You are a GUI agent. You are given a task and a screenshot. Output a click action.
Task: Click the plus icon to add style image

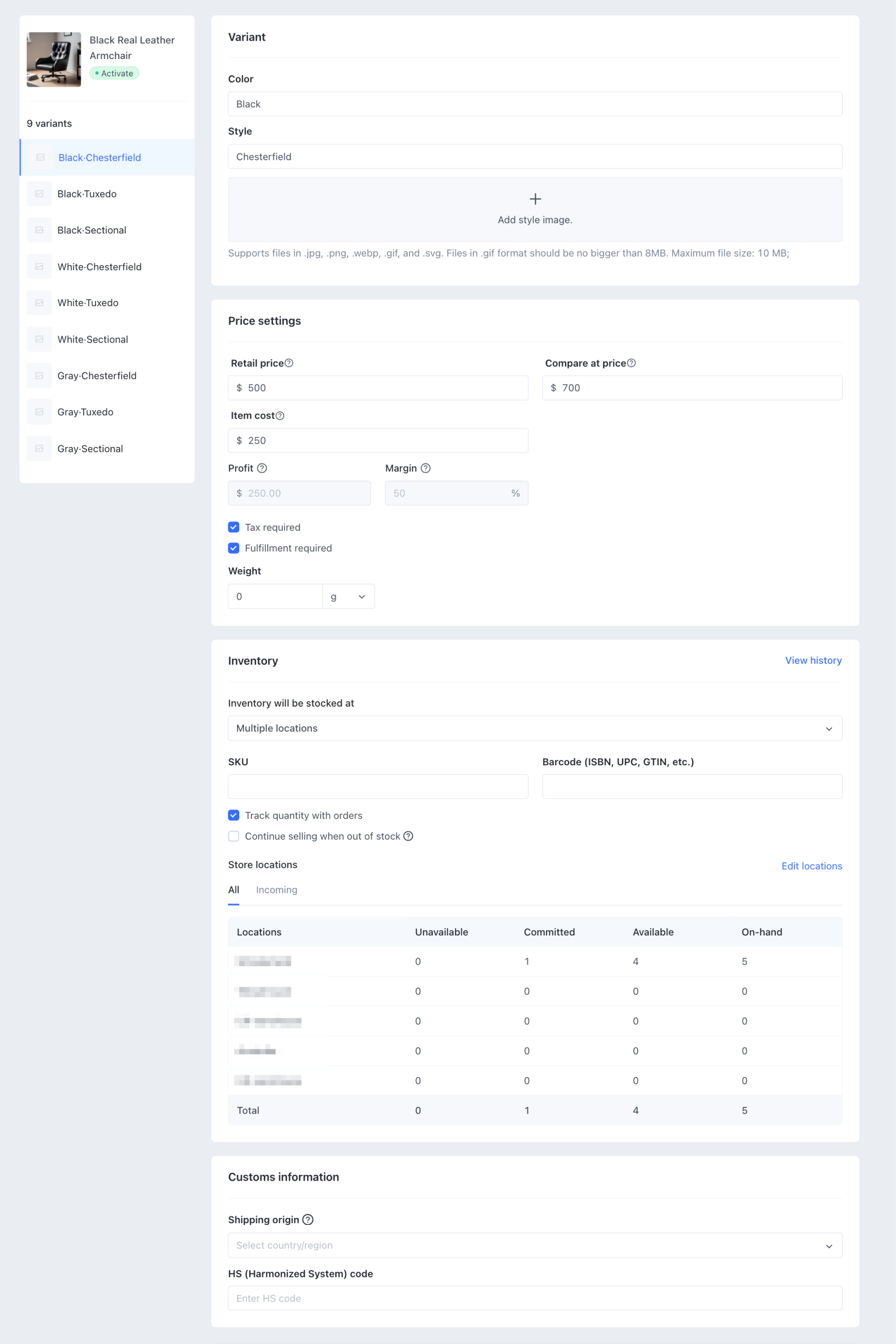[x=535, y=199]
